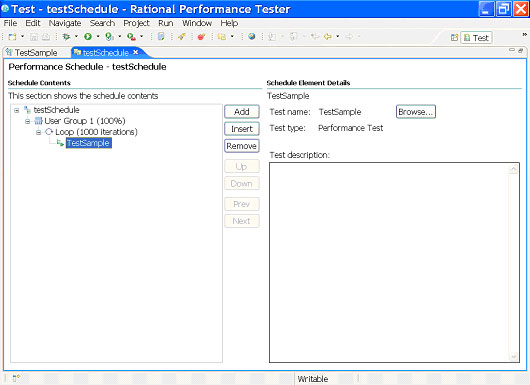The width and height of the screenshot is (530, 385).
Task: Close the testSchedule tab
Action: [136, 52]
